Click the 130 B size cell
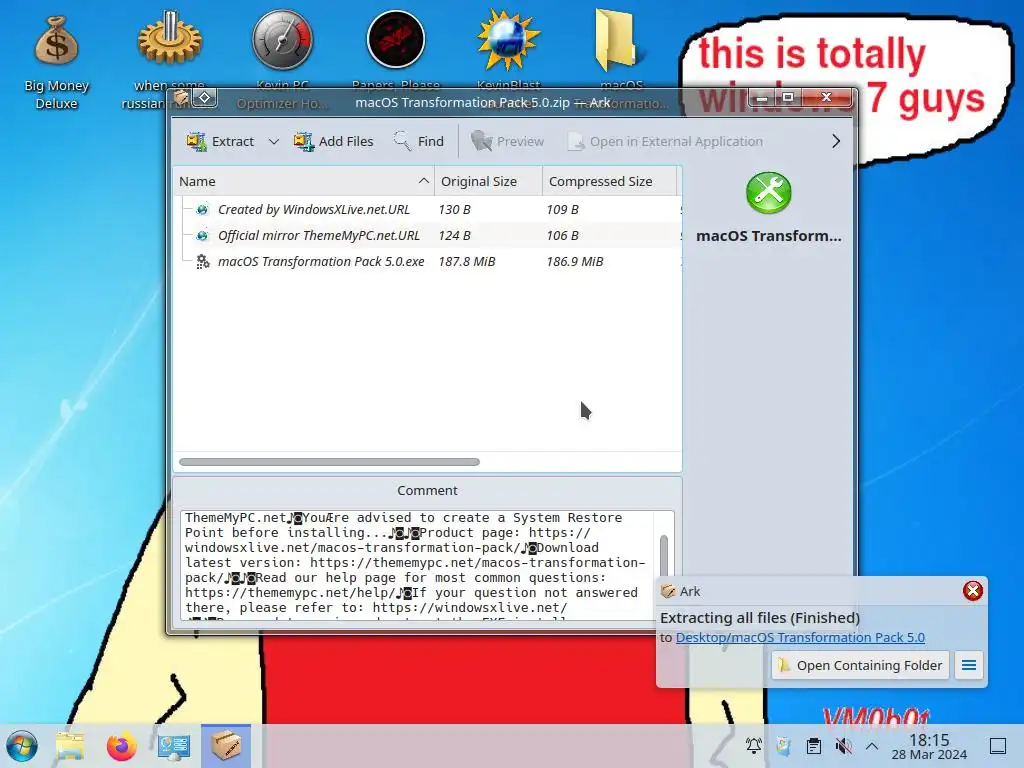The height and width of the screenshot is (768, 1024). pyautogui.click(x=455, y=210)
